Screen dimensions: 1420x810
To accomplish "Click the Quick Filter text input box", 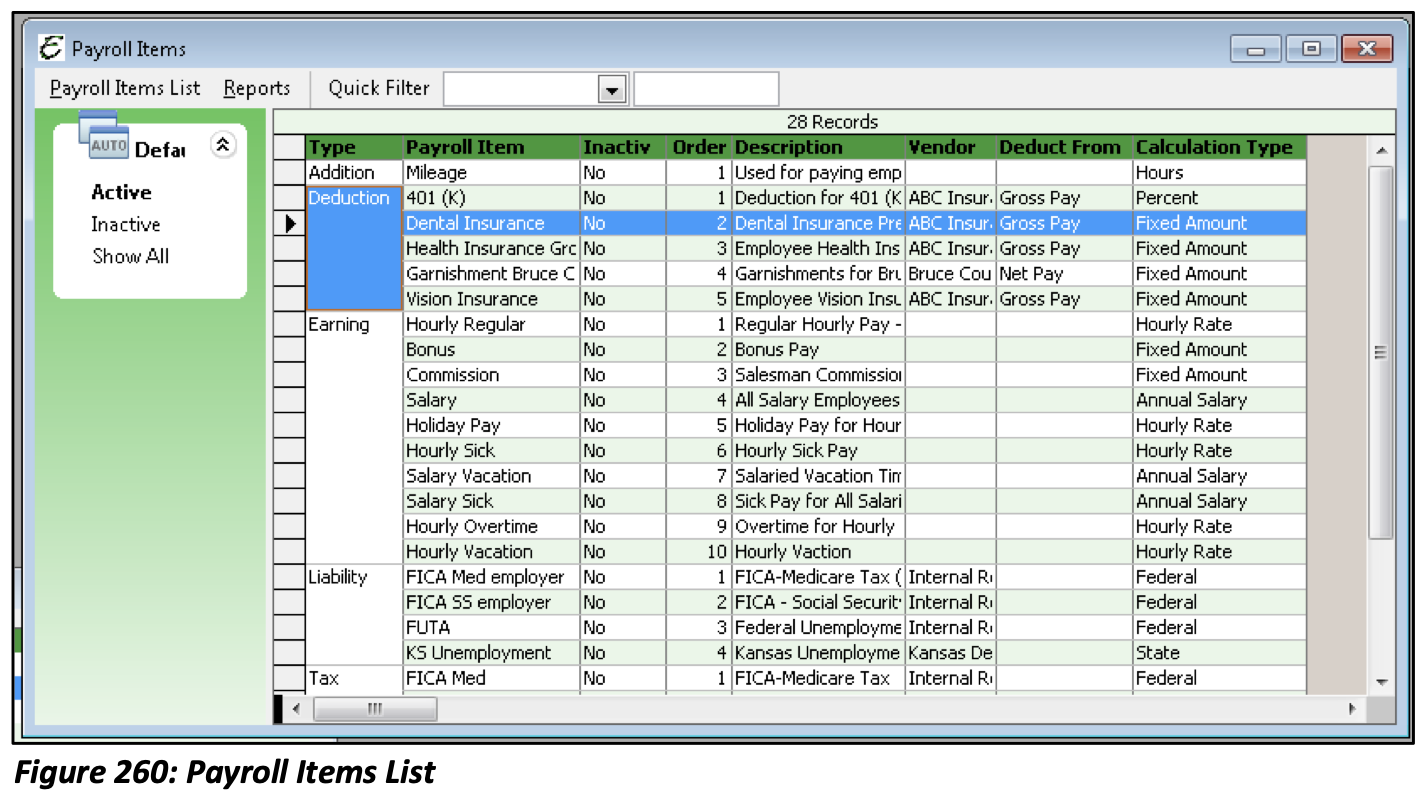I will (706, 88).
